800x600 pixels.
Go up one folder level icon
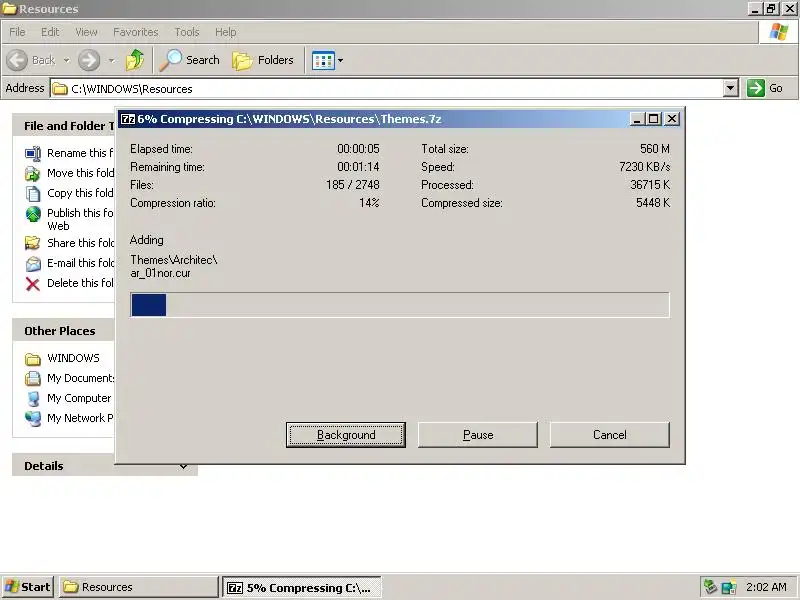[135, 60]
